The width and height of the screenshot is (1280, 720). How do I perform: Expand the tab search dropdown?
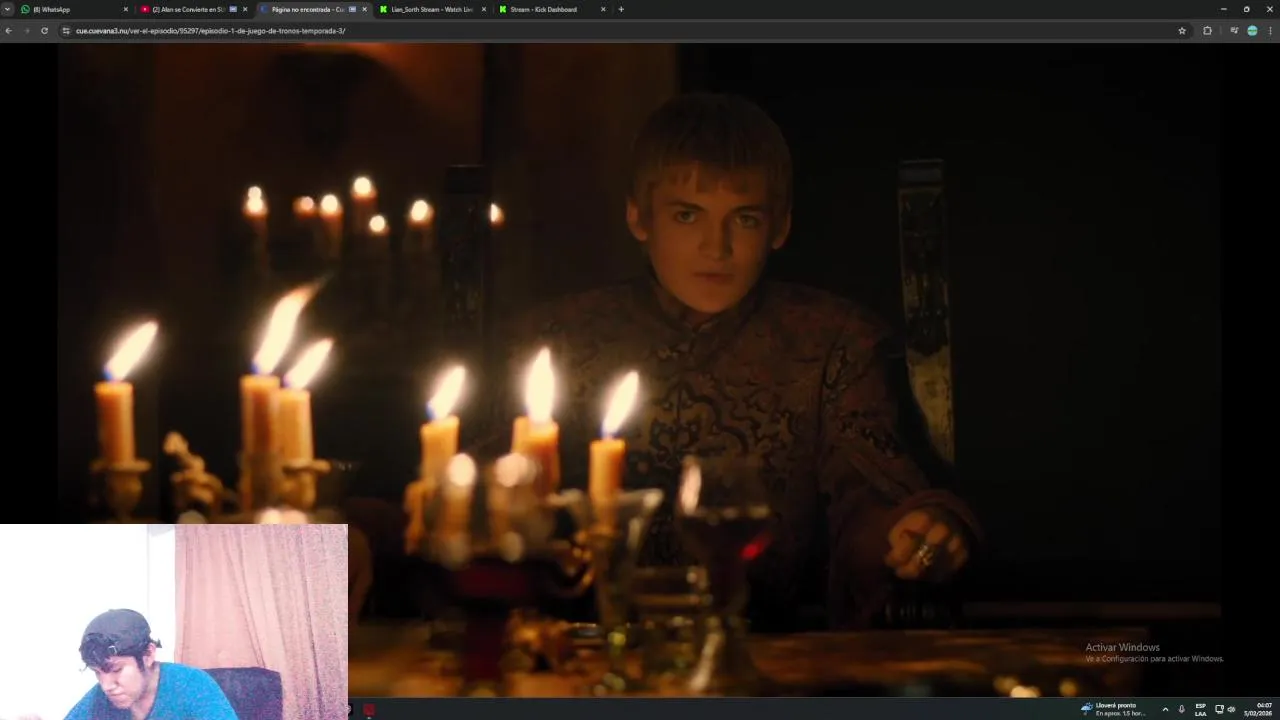click(8, 9)
